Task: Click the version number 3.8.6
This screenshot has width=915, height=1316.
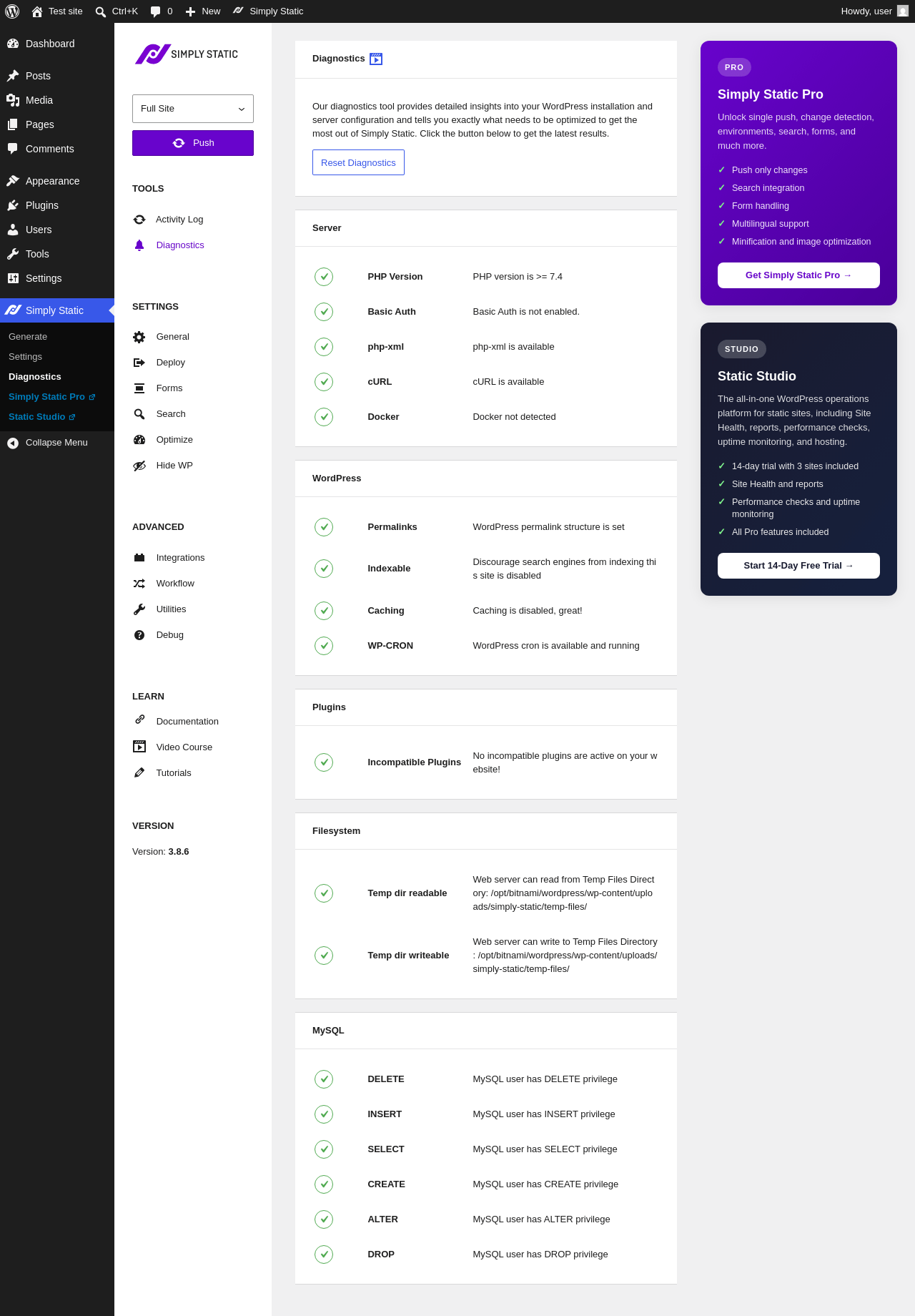Action: coord(179,852)
